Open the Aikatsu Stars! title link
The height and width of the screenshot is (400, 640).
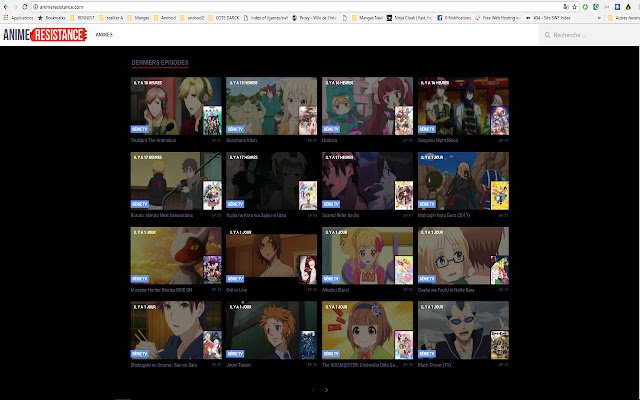tap(336, 290)
